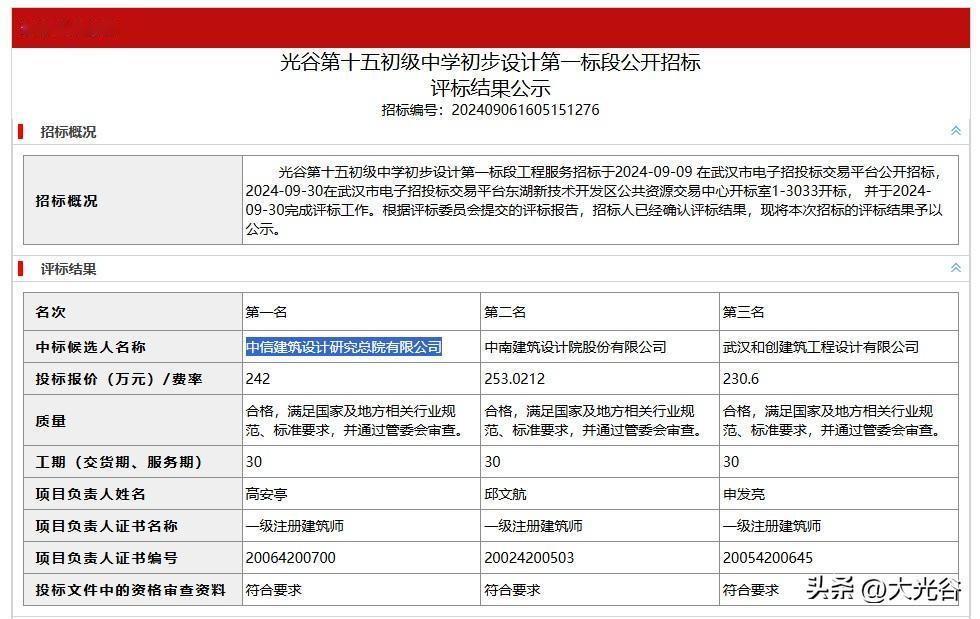Click the 投标文件中的资格审查资料 row label

(131, 590)
